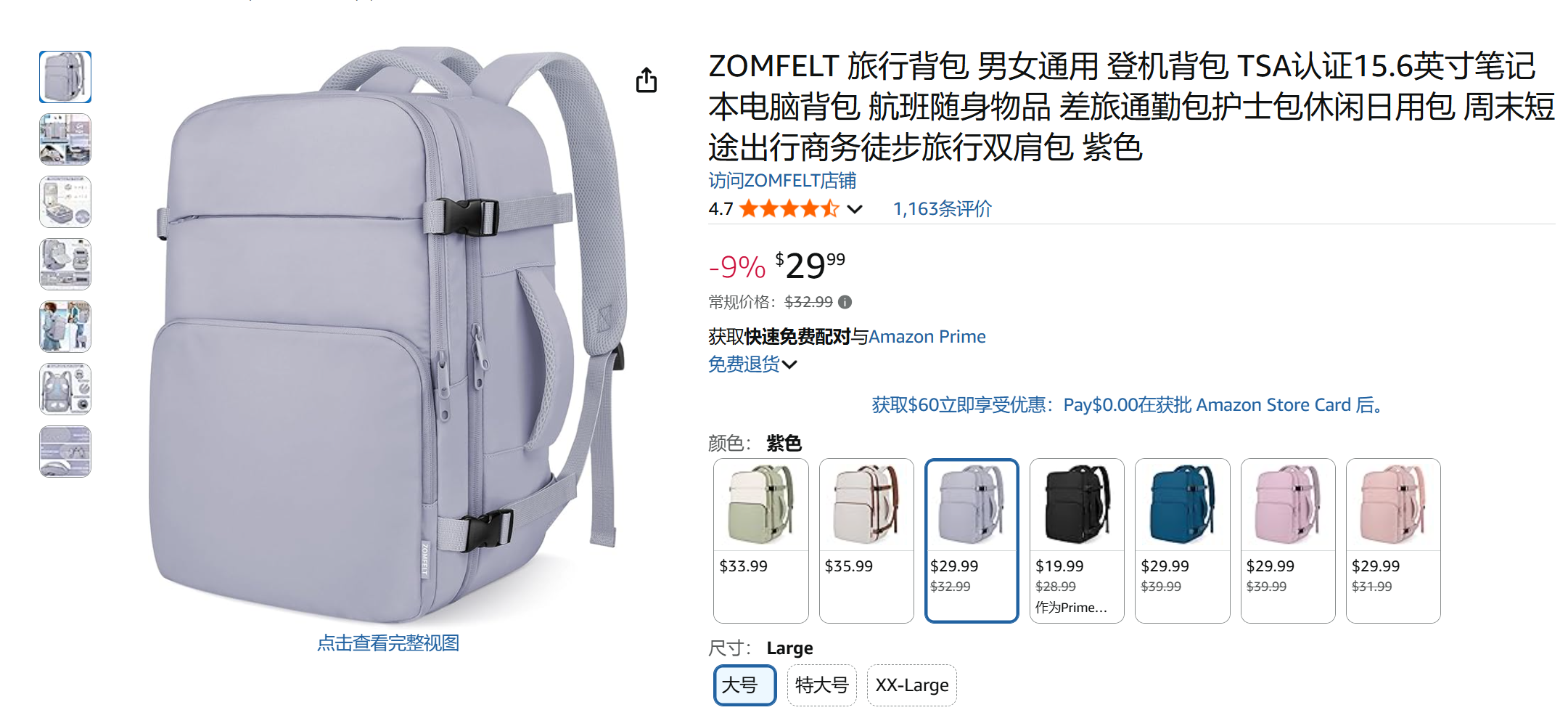View the 1,163条评价 reviews link
The image size is (1568, 718).
(942, 209)
